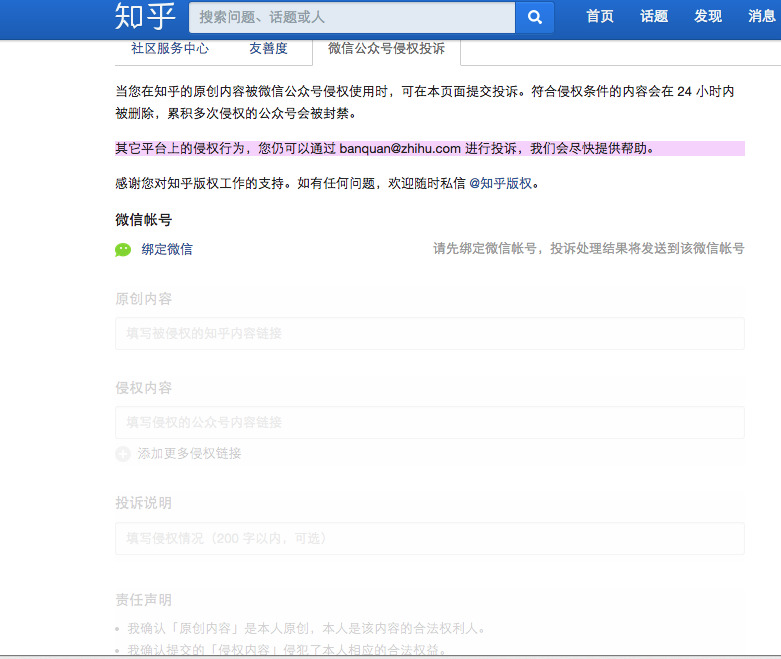The image size is (781, 659).
Task: Click the 原创内容 link input field
Action: (430, 334)
